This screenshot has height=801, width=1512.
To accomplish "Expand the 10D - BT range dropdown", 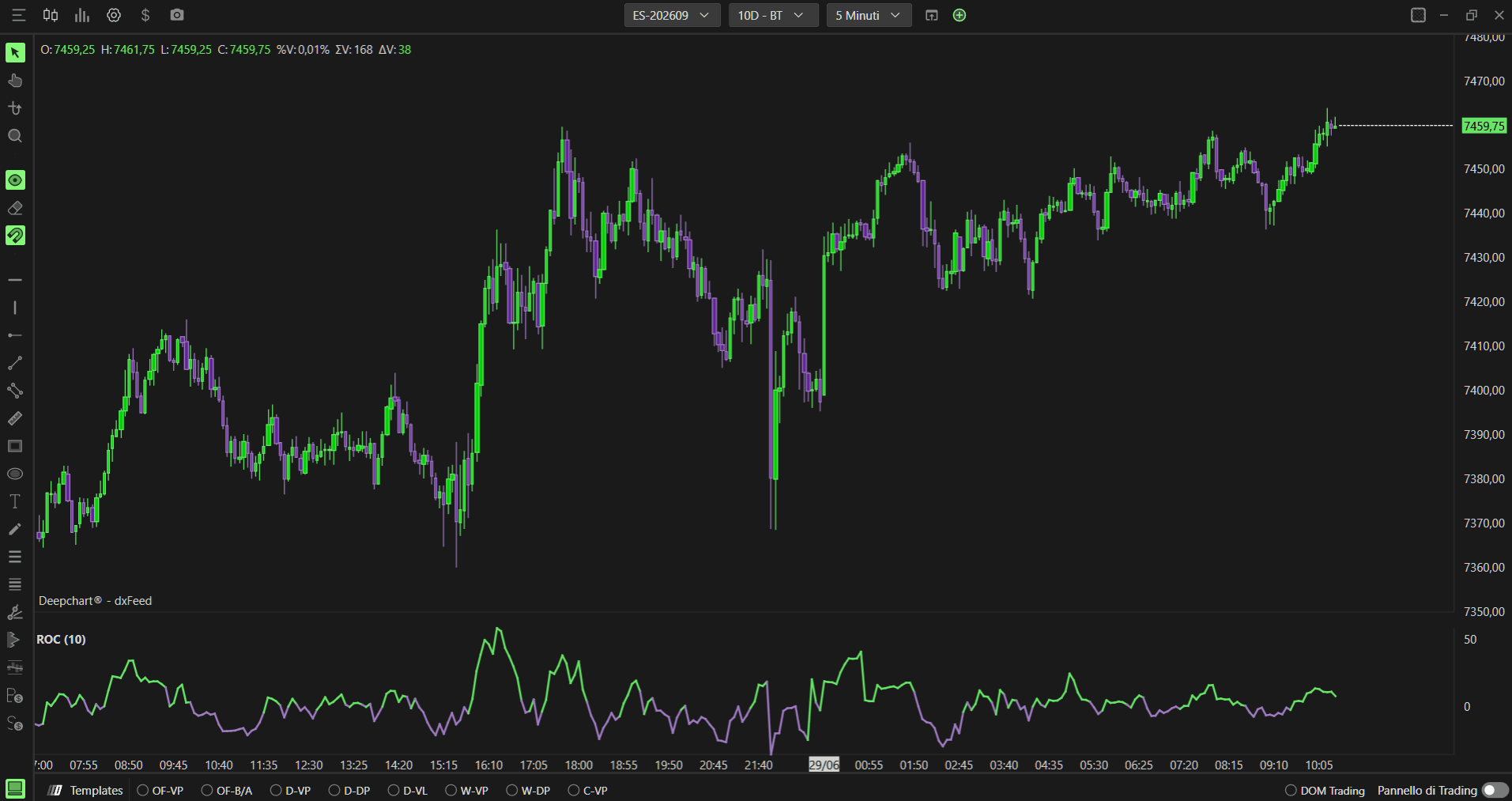I will [x=773, y=15].
